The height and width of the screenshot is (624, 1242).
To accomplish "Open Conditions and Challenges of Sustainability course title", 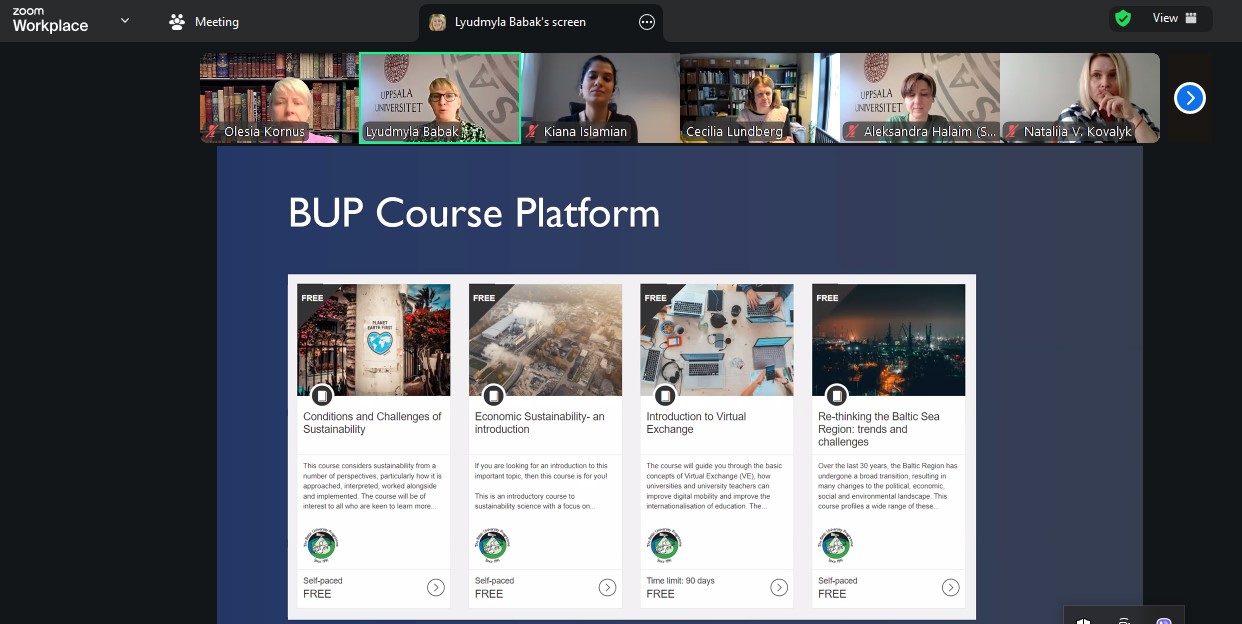I will [x=372, y=423].
